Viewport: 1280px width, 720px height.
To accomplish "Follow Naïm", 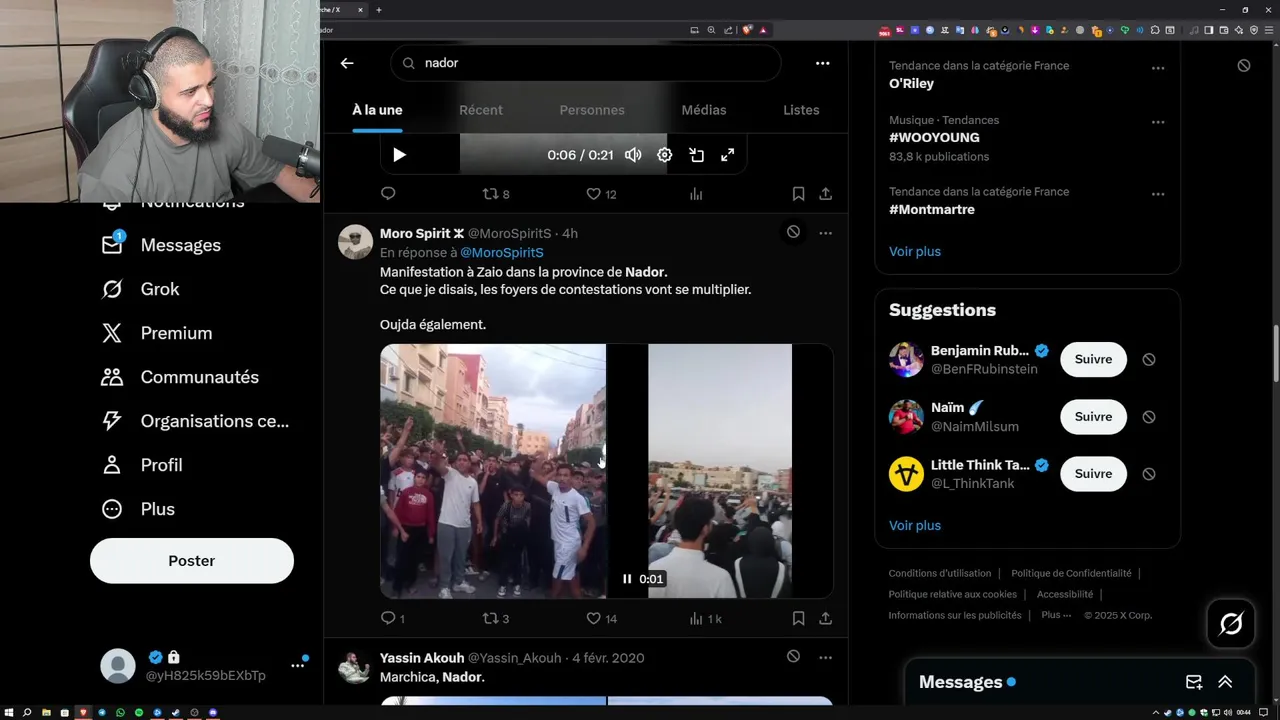I will (x=1093, y=416).
